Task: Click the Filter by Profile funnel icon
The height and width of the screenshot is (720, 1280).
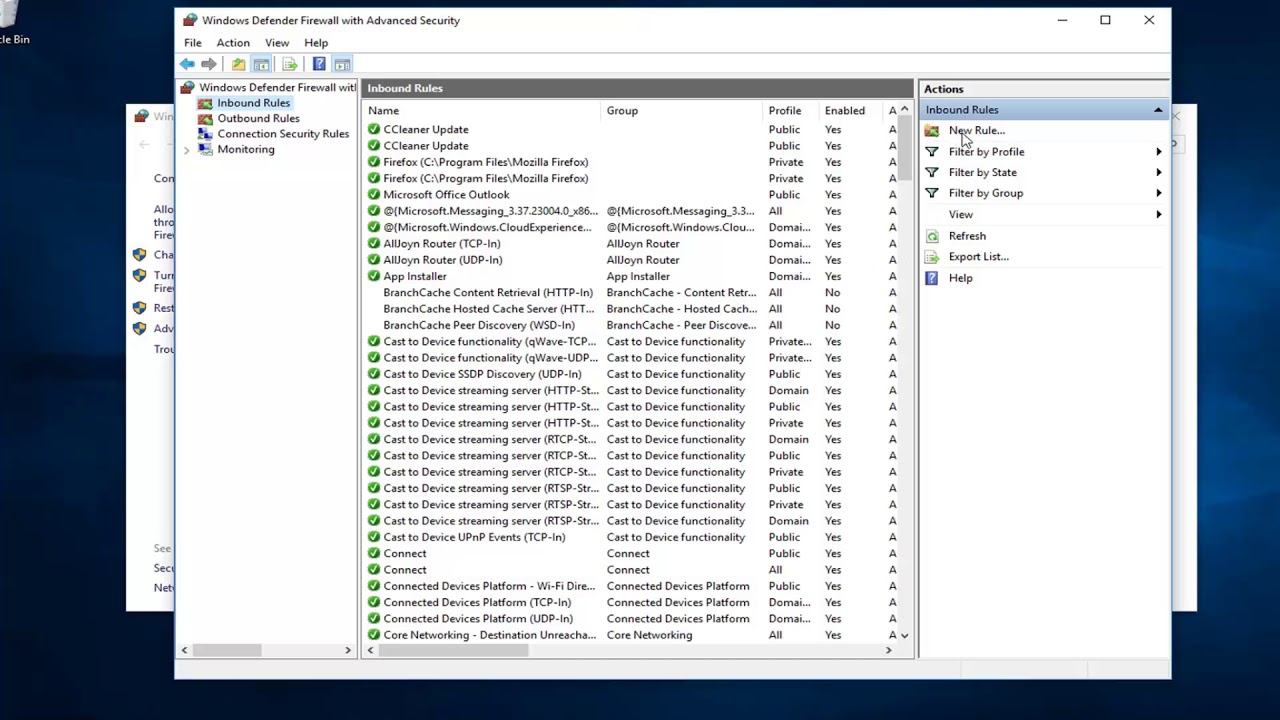Action: 932,152
